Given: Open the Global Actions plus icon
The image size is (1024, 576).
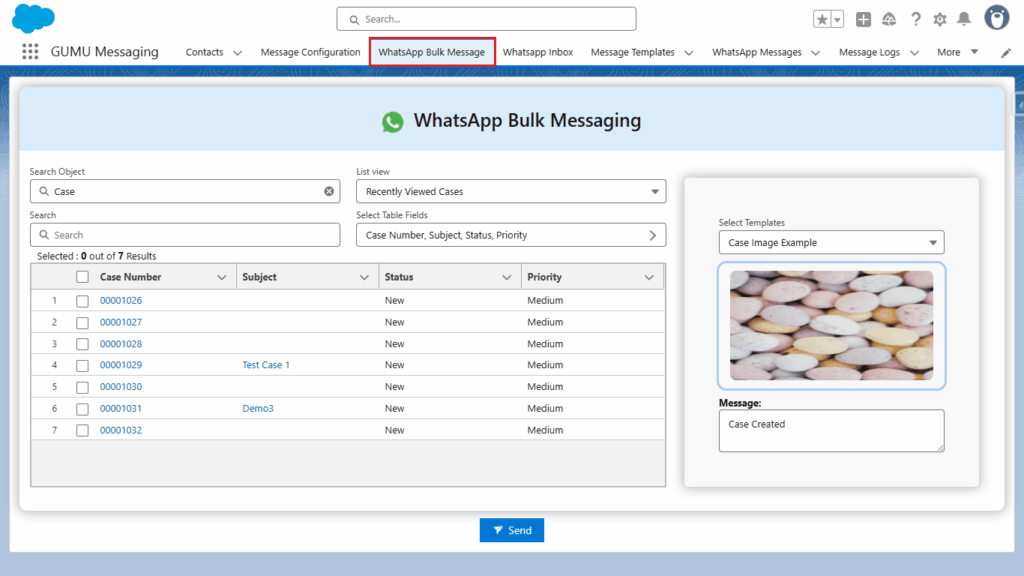Looking at the screenshot, I should coord(863,19).
